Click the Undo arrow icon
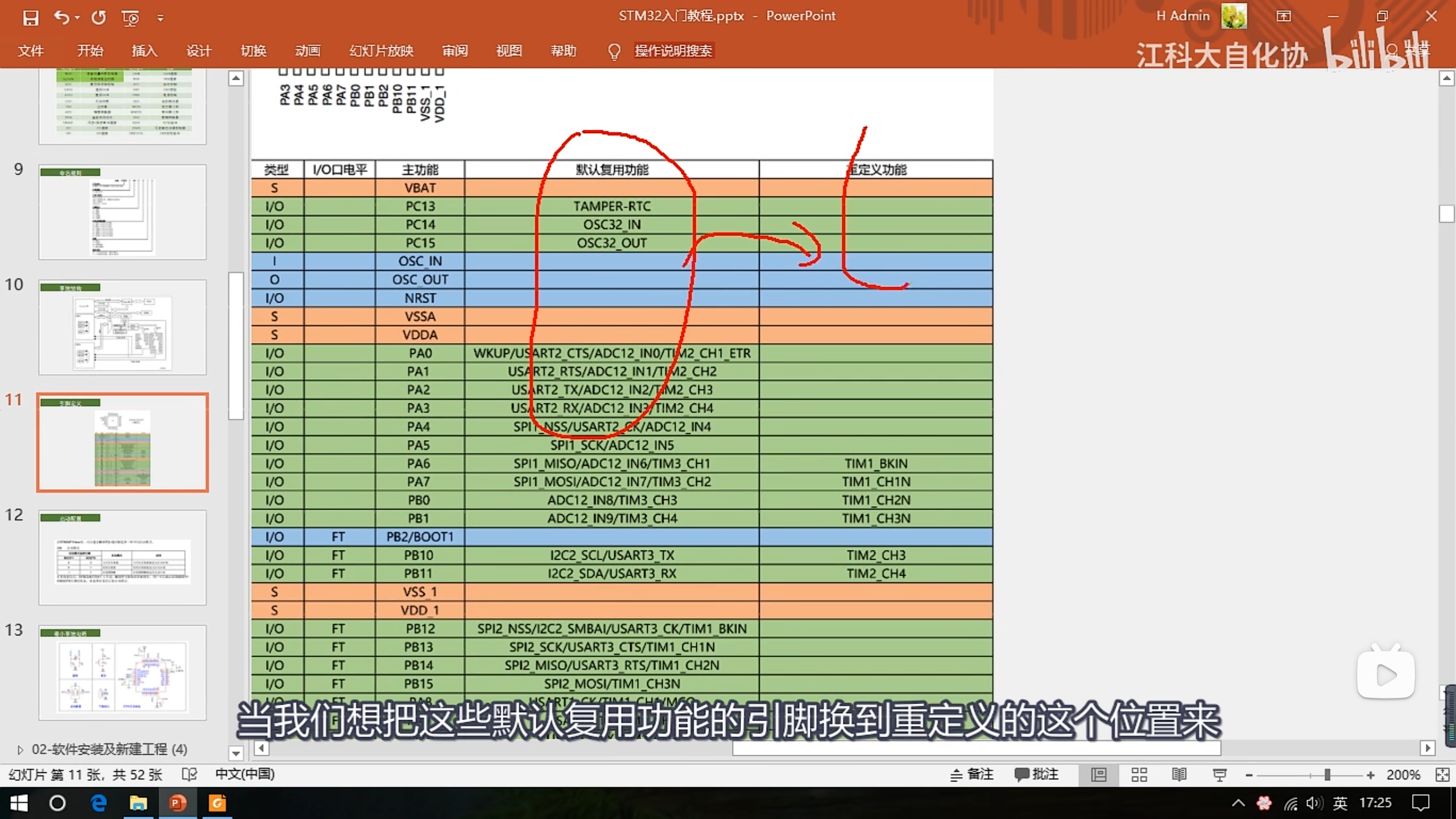Viewport: 1456px width, 819px height. pyautogui.click(x=61, y=17)
